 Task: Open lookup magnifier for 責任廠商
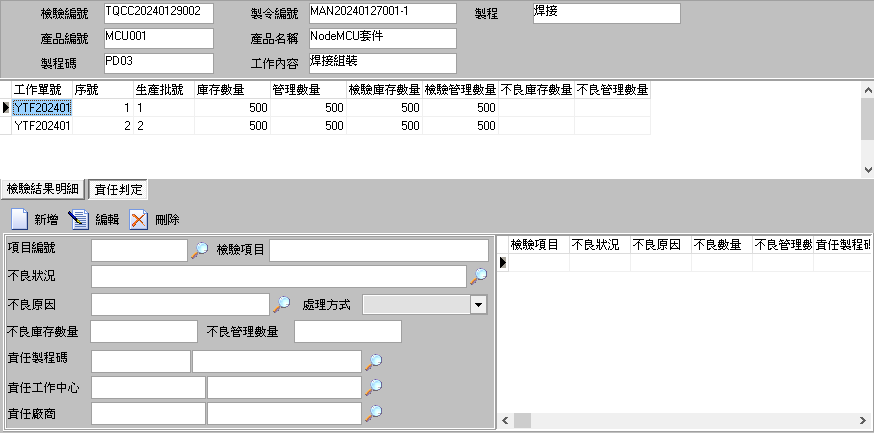coord(373,413)
